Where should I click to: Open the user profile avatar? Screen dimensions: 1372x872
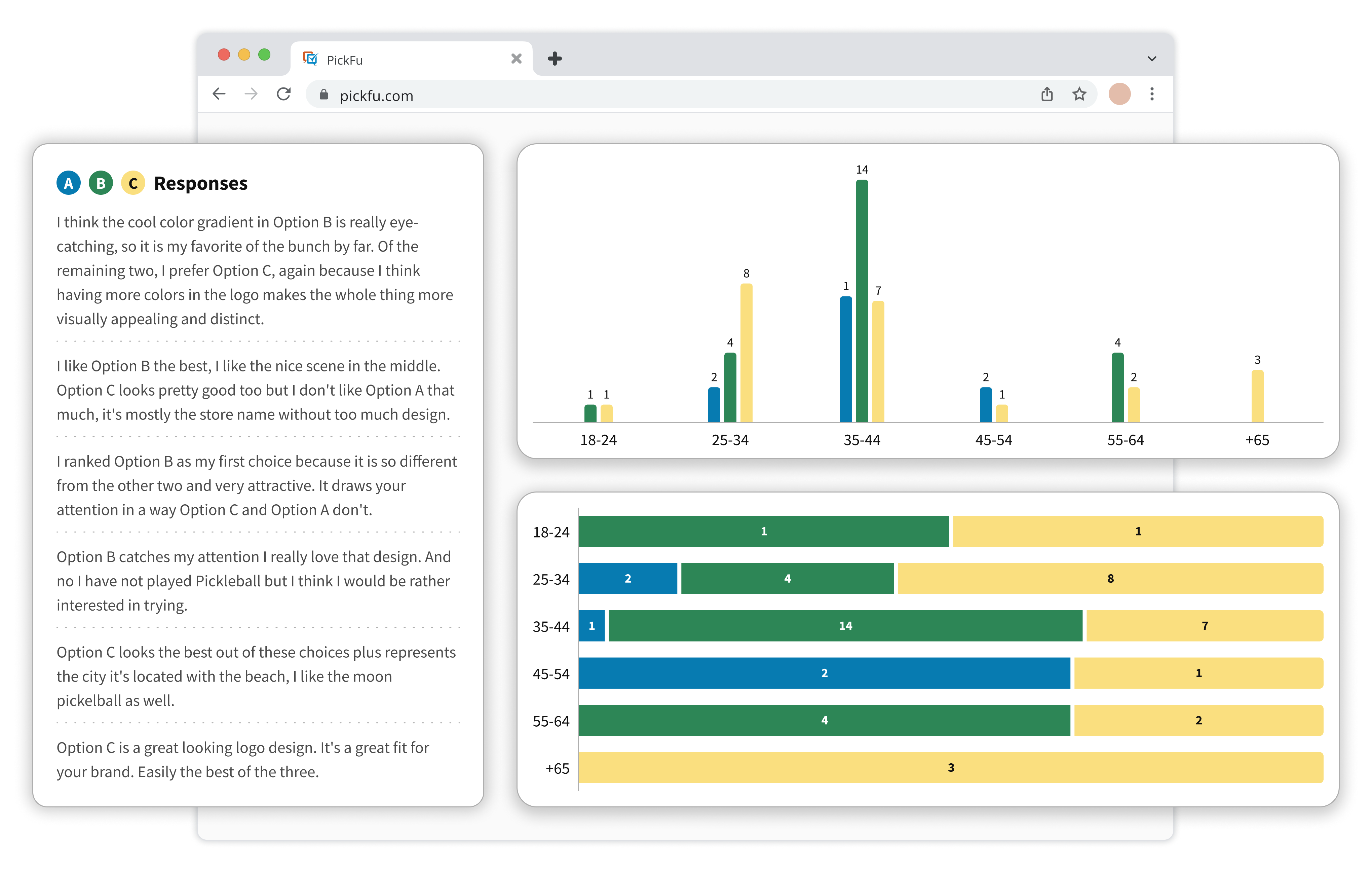click(x=1119, y=94)
